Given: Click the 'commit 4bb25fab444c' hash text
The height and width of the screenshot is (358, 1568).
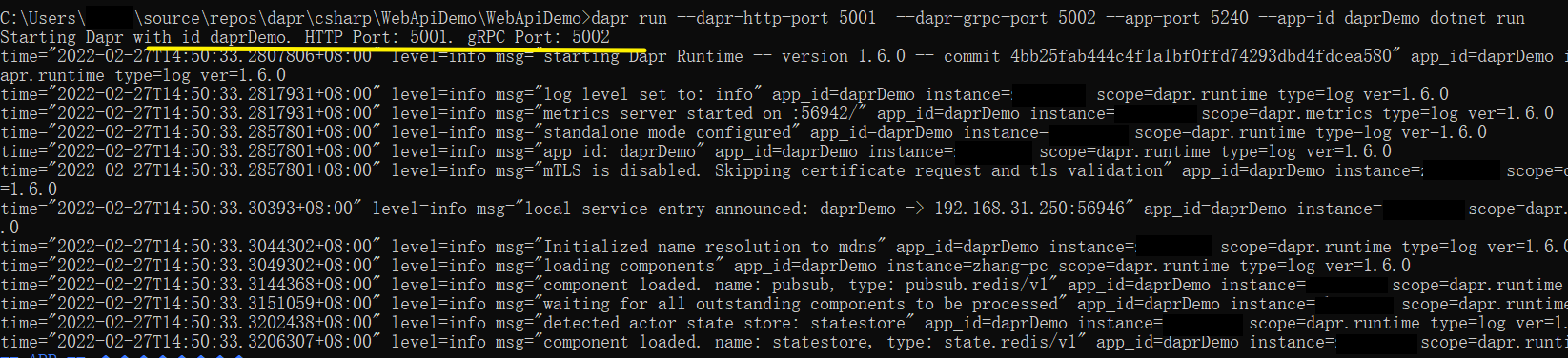Looking at the screenshot, I should click(1168, 56).
